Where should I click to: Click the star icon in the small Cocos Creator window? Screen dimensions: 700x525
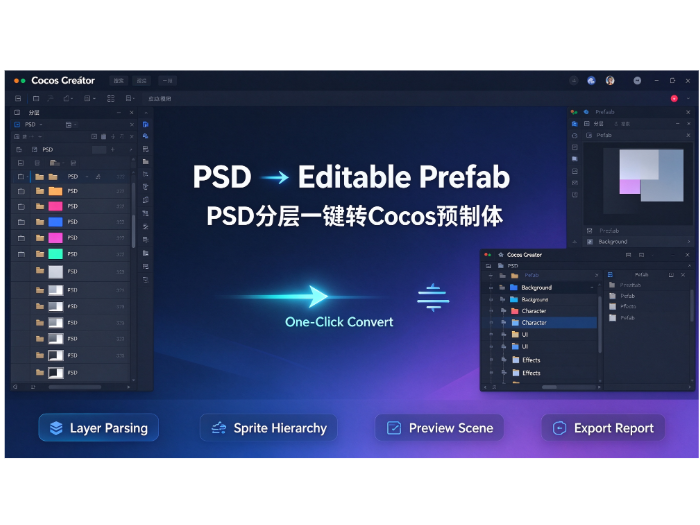[500, 255]
